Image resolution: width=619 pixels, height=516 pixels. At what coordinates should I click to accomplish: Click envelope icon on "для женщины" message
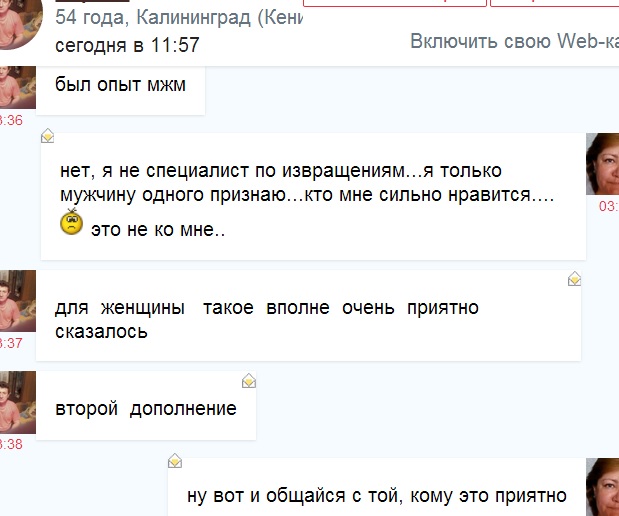[x=574, y=279]
